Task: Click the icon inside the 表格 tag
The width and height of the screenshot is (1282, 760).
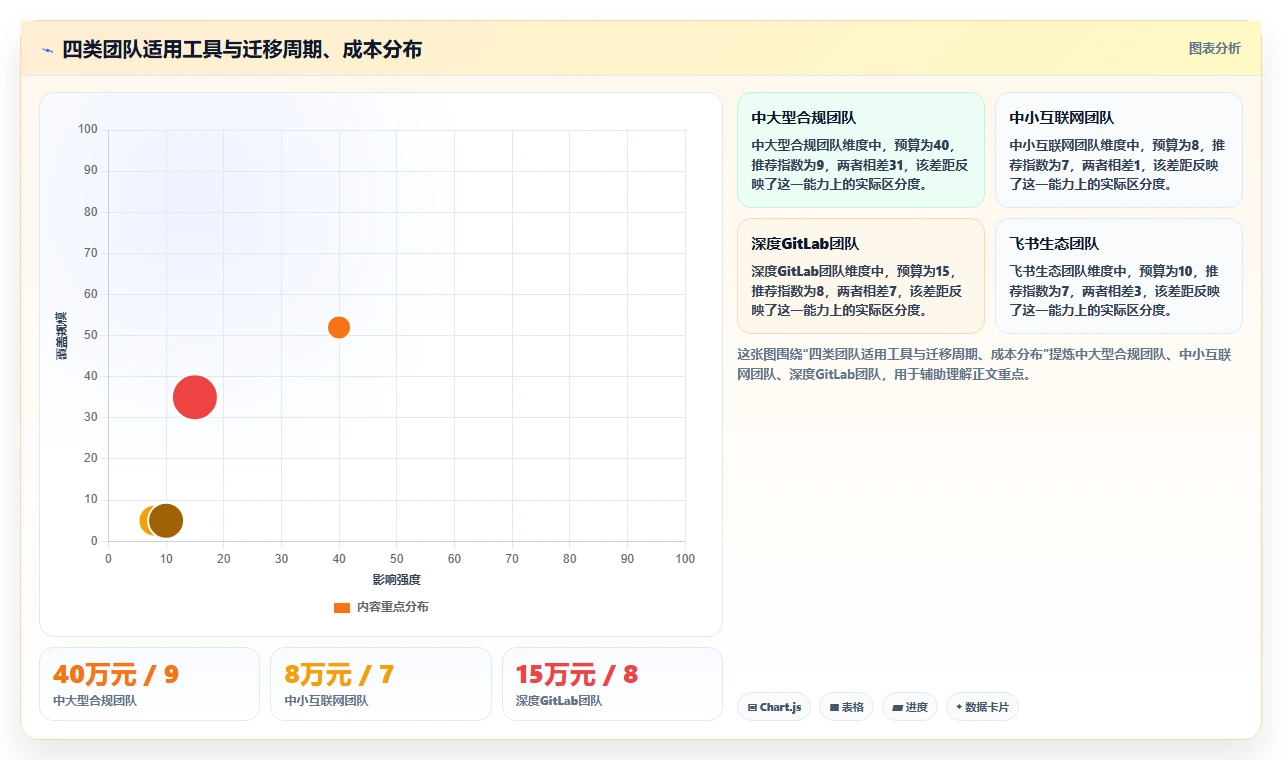Action: click(834, 707)
